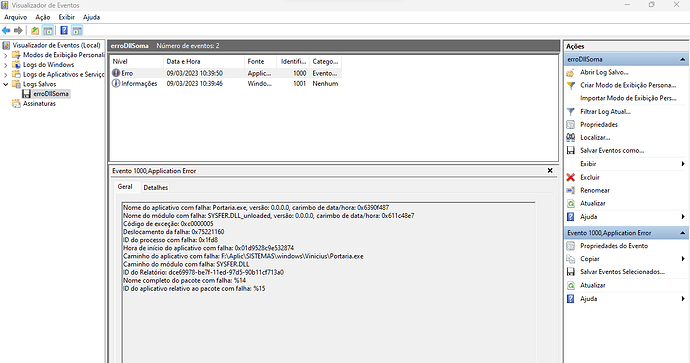Click Propriedades do Evento action
Image resolution: width=690 pixels, height=363 pixels.
tap(614, 246)
